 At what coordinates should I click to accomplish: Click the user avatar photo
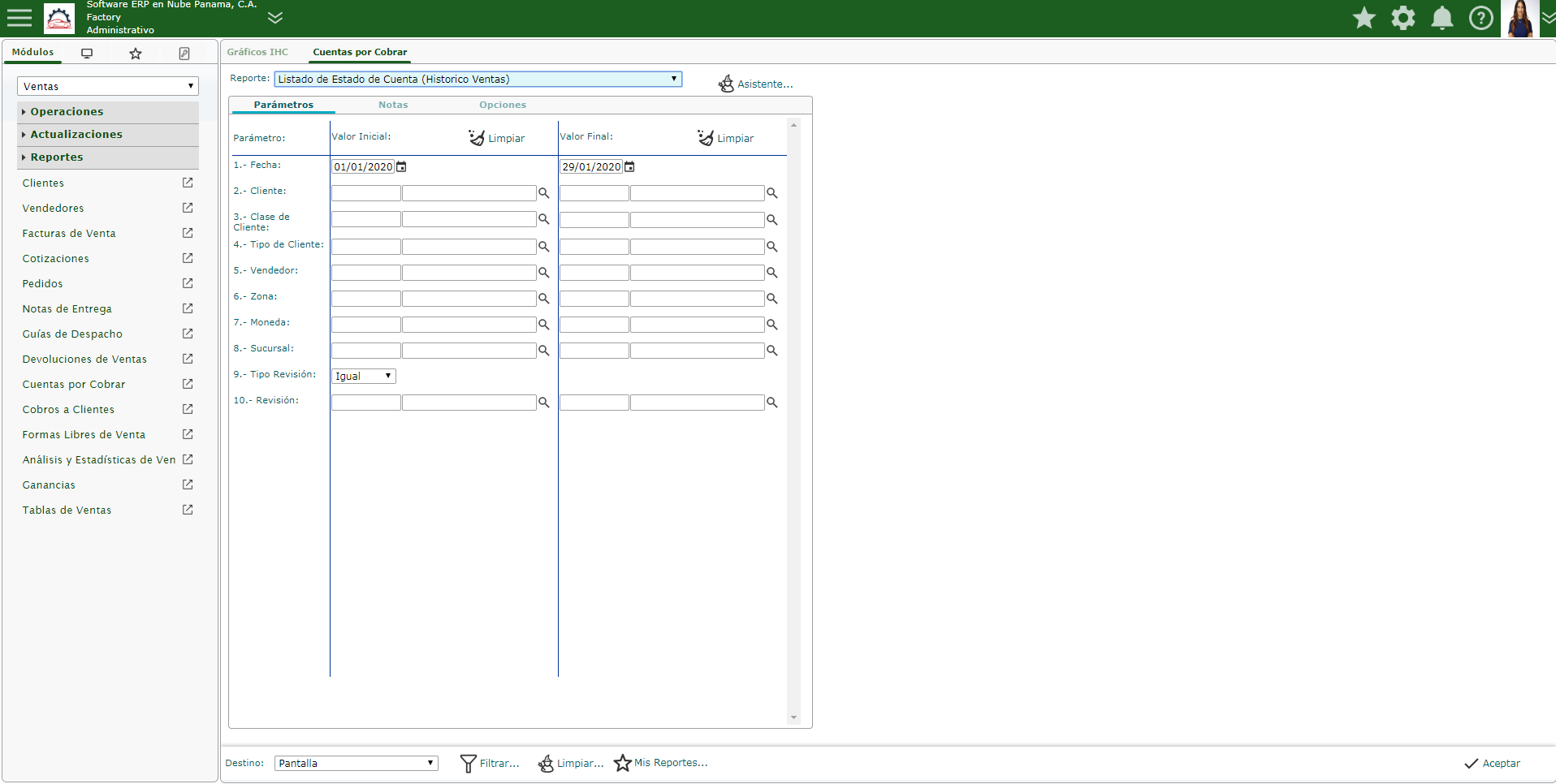(x=1520, y=19)
